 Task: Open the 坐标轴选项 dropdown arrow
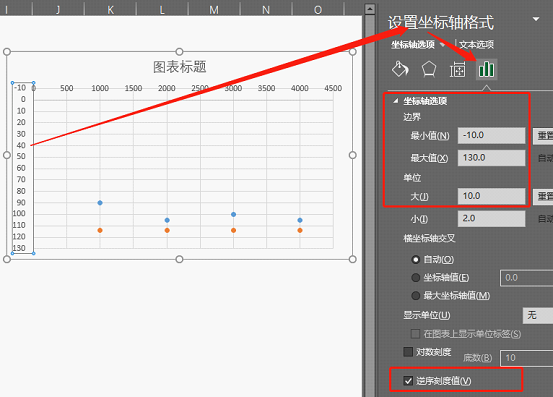tap(442, 44)
